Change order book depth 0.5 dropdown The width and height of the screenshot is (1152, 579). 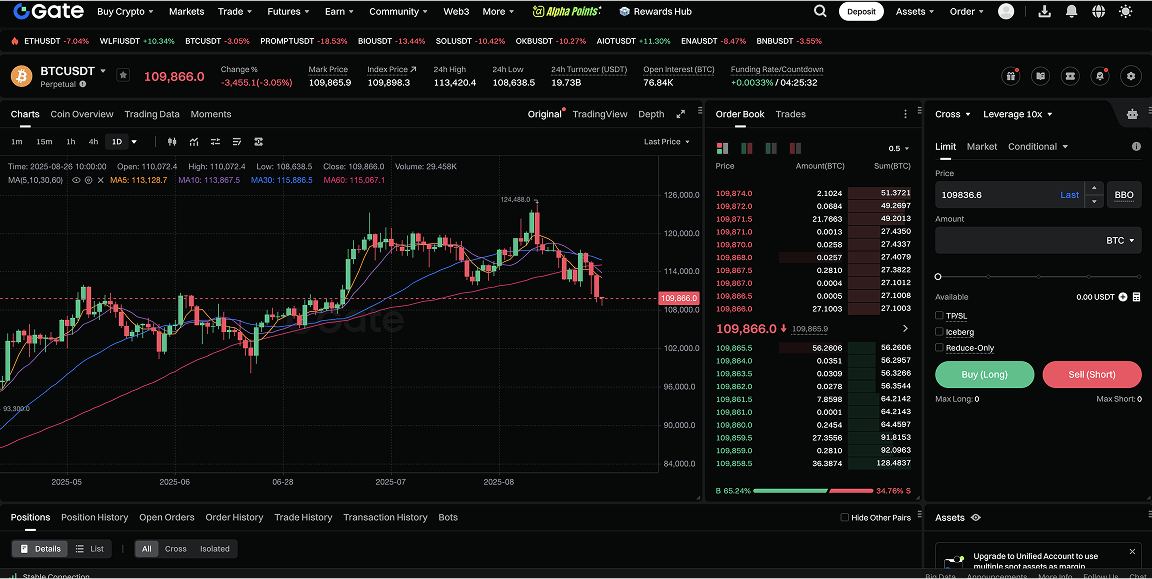[899, 148]
